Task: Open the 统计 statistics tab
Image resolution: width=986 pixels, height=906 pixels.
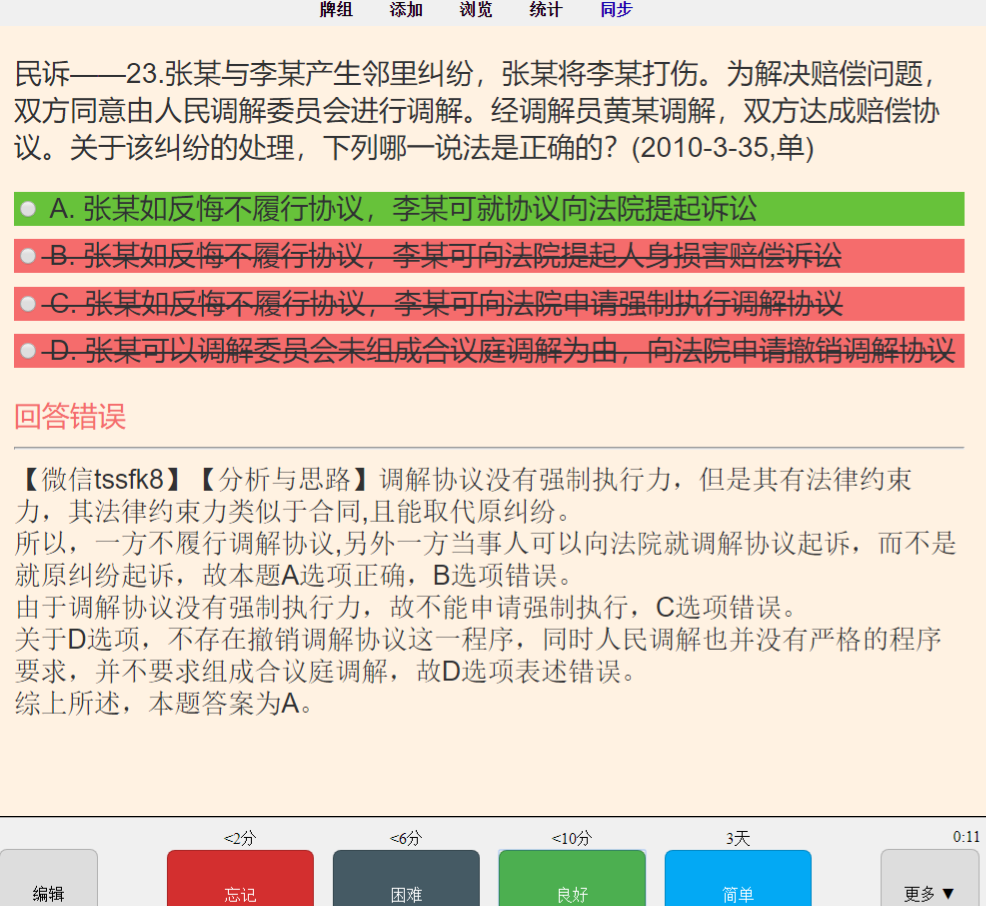Action: pyautogui.click(x=545, y=9)
